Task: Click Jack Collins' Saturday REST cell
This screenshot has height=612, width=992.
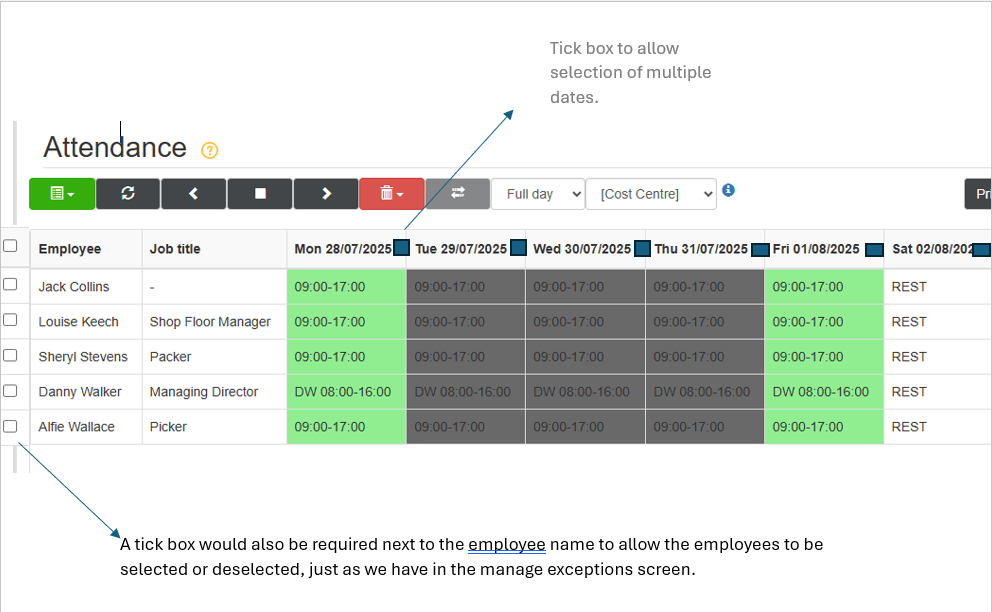Action: pos(937,287)
